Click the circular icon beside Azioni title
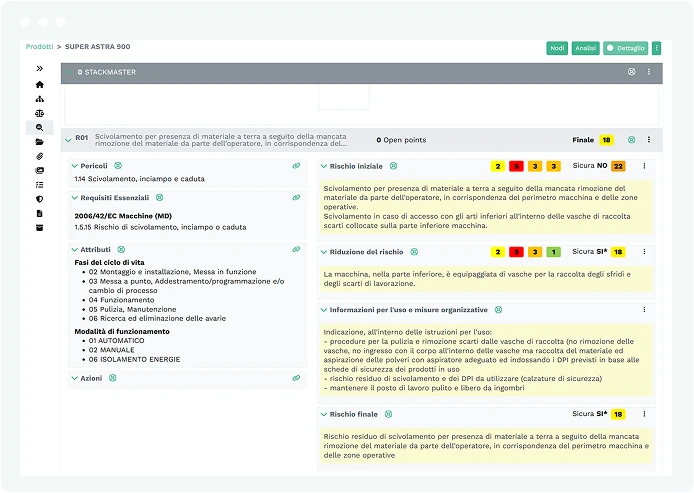This screenshot has height=493, width=694. pos(112,378)
